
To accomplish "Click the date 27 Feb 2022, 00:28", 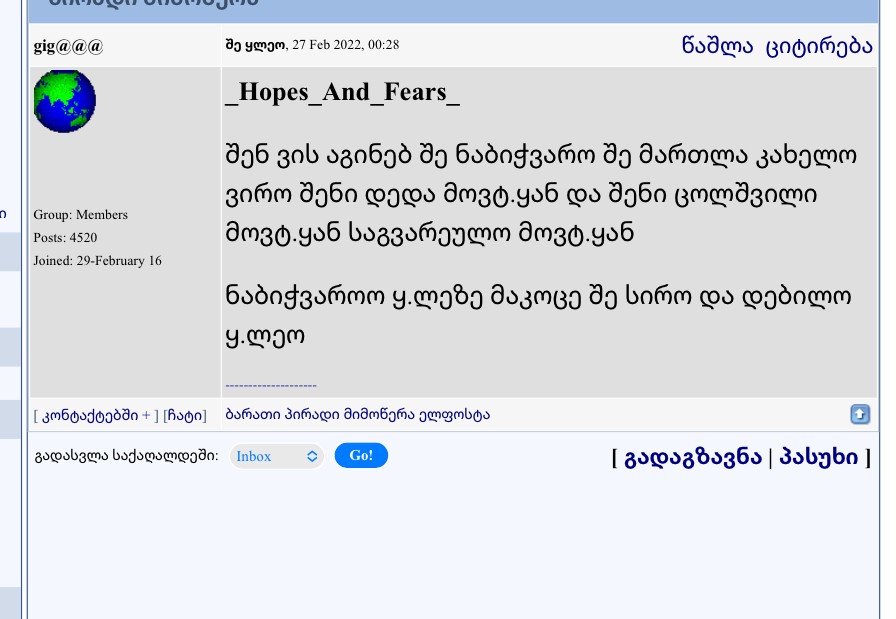I will (346, 45).
